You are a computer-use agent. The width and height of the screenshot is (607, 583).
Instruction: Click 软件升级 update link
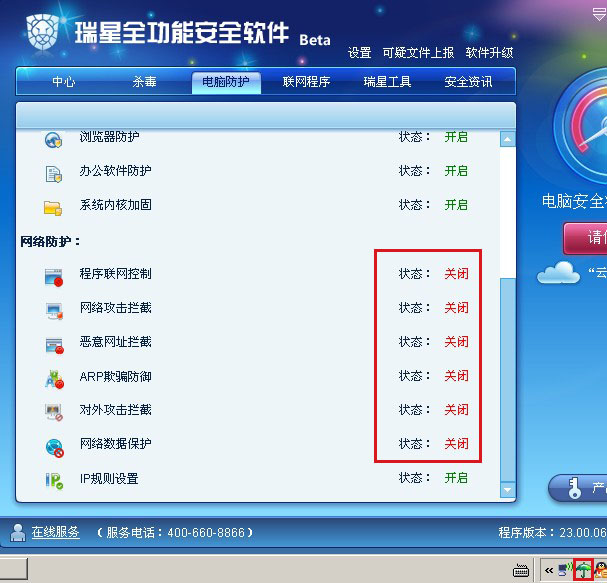pos(489,53)
